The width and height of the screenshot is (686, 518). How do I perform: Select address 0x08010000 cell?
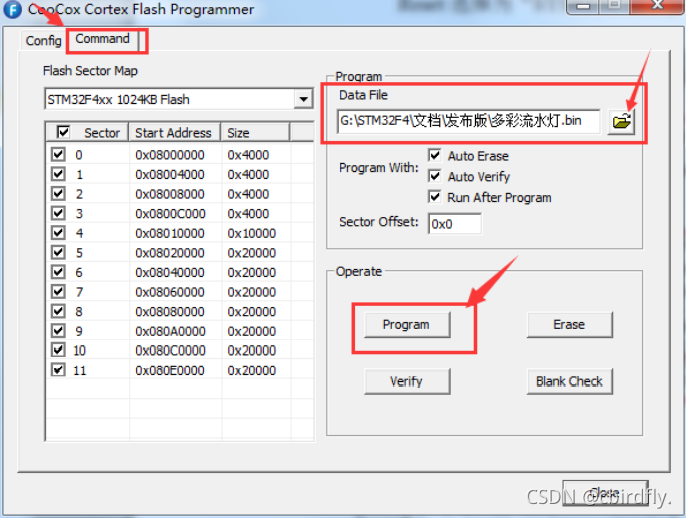tap(170, 233)
